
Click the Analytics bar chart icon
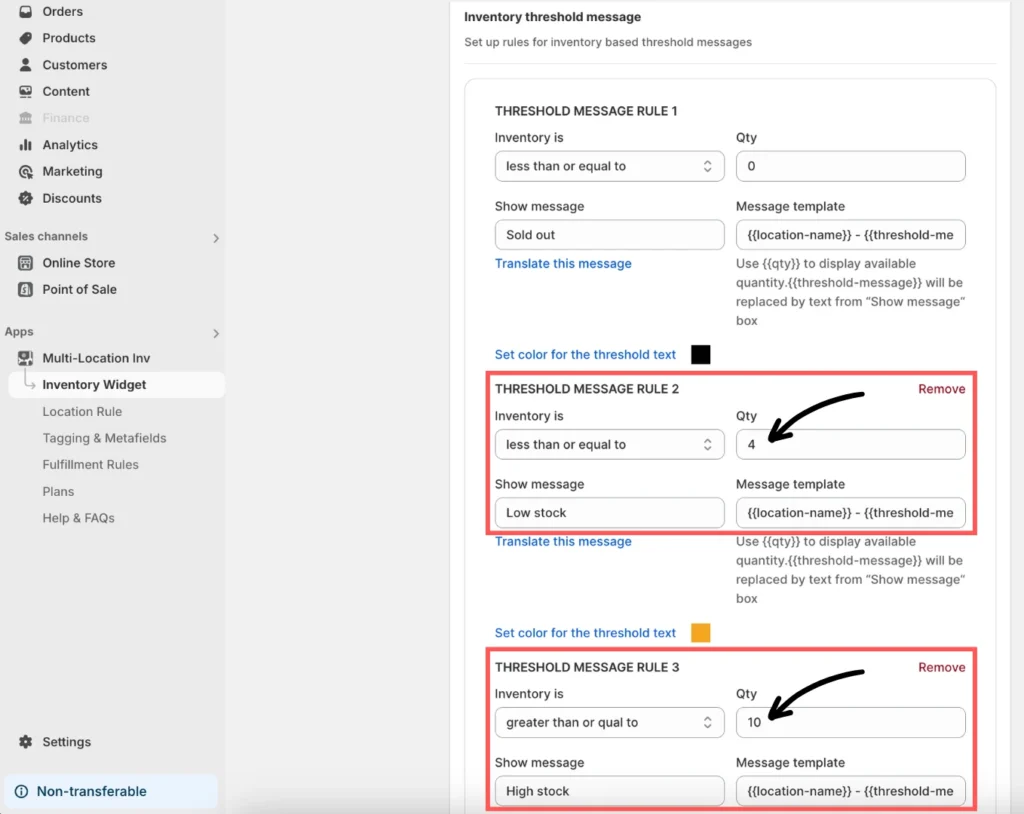tap(26, 145)
